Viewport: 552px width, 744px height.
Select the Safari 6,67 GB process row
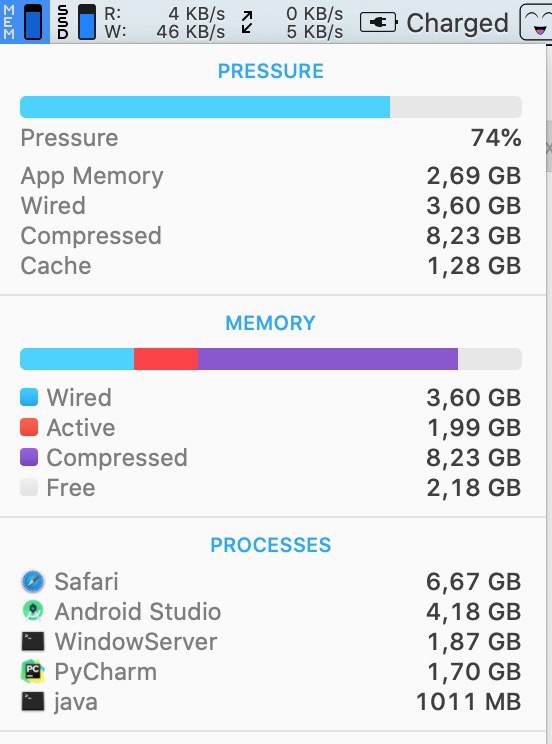[x=271, y=582]
